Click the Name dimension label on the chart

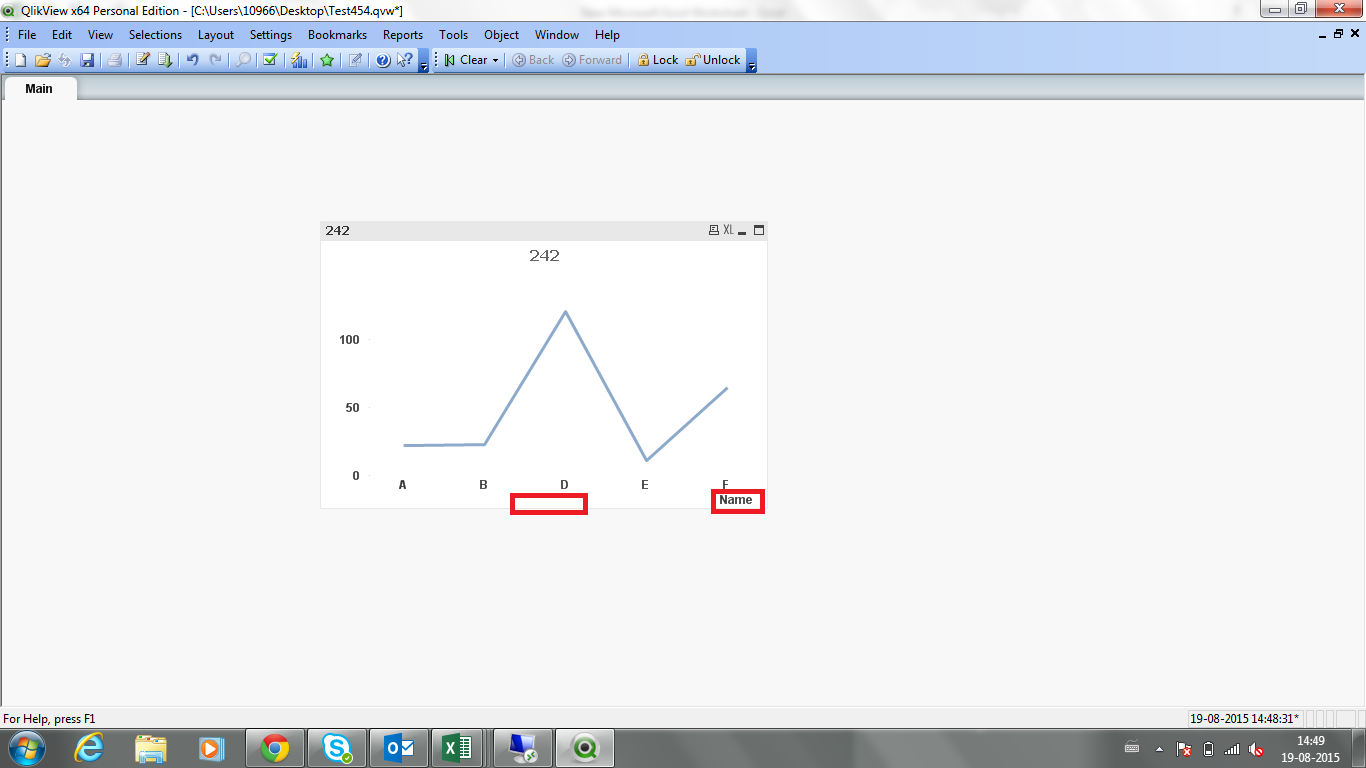(736, 500)
